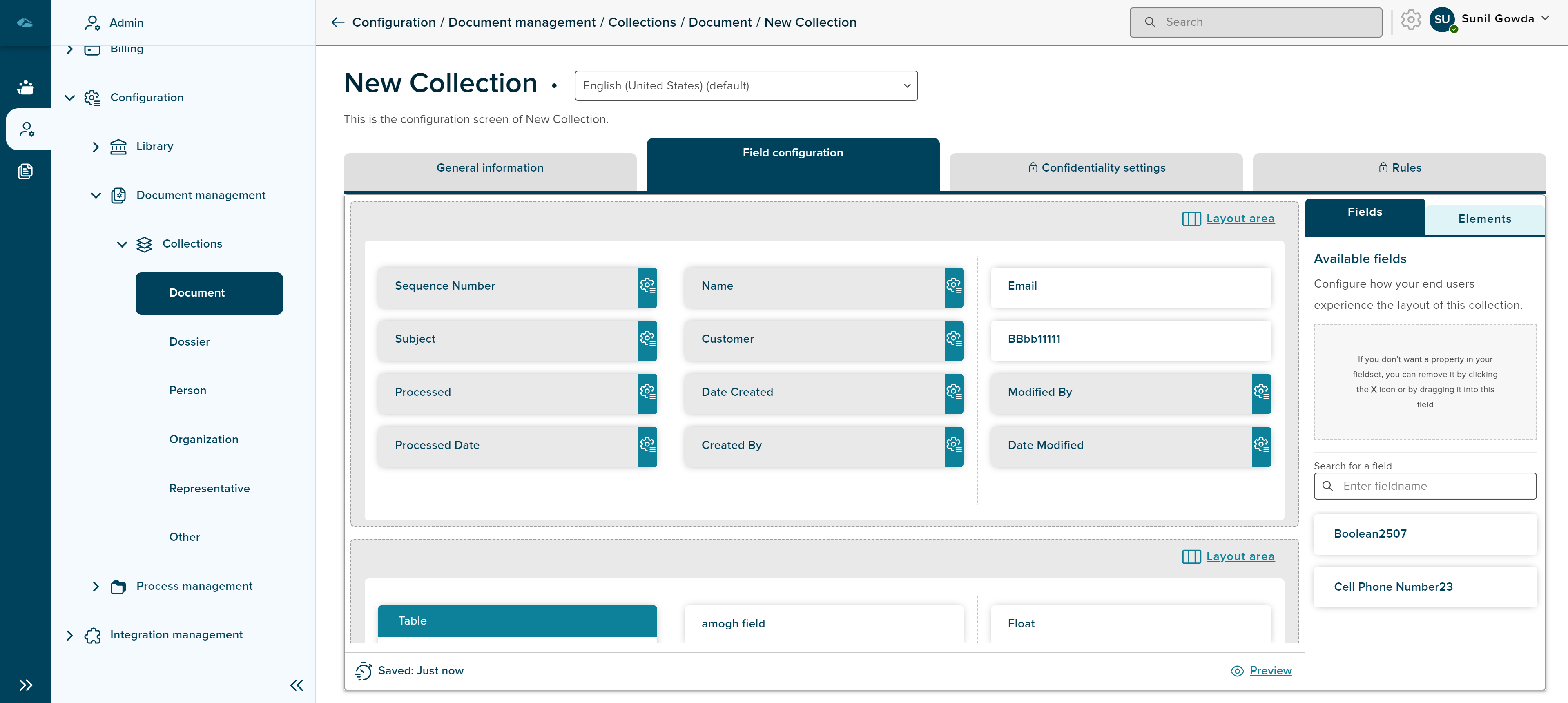This screenshot has width=1568, height=703.
Task: Open the language selection dropdown
Action: click(746, 86)
